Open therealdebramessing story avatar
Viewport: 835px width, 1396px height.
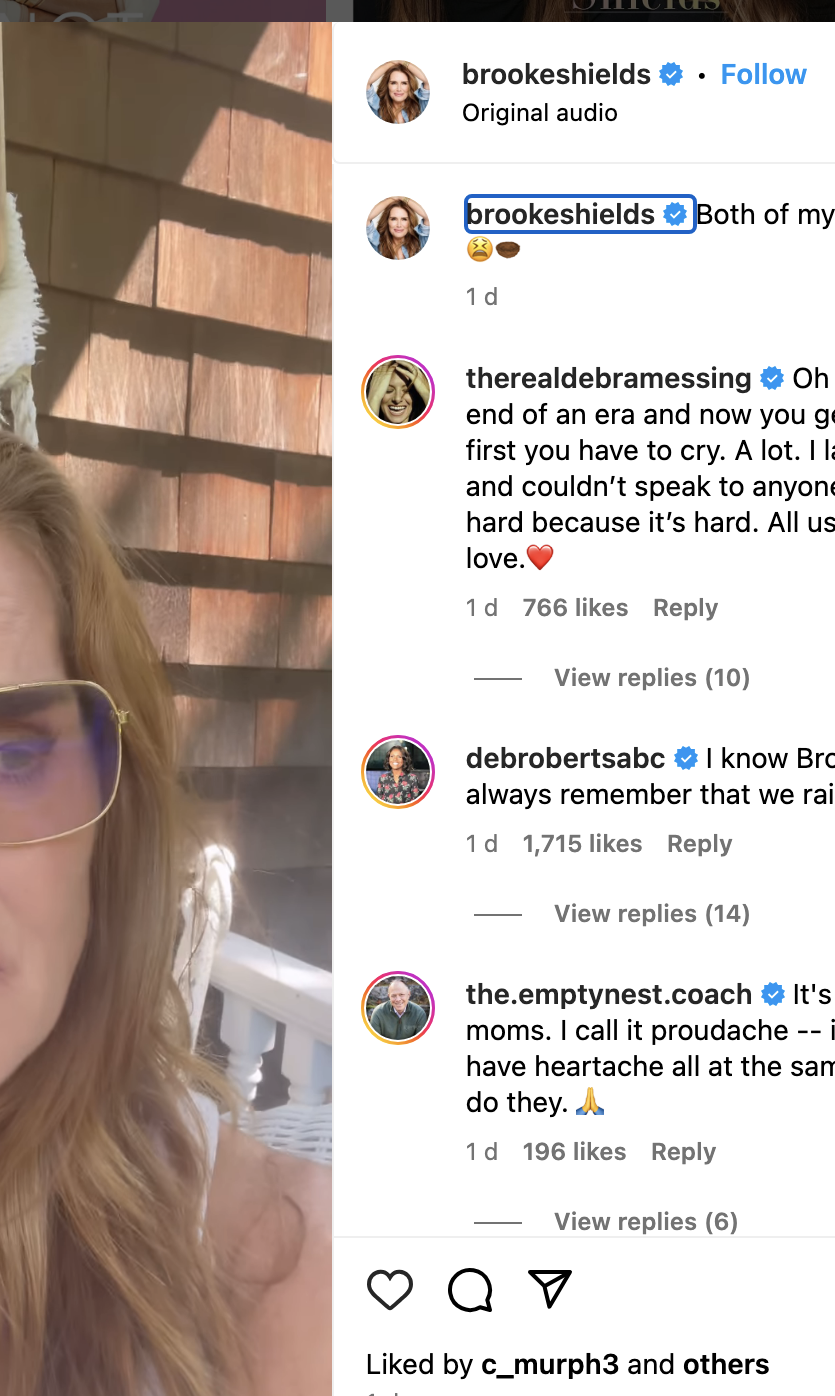398,392
